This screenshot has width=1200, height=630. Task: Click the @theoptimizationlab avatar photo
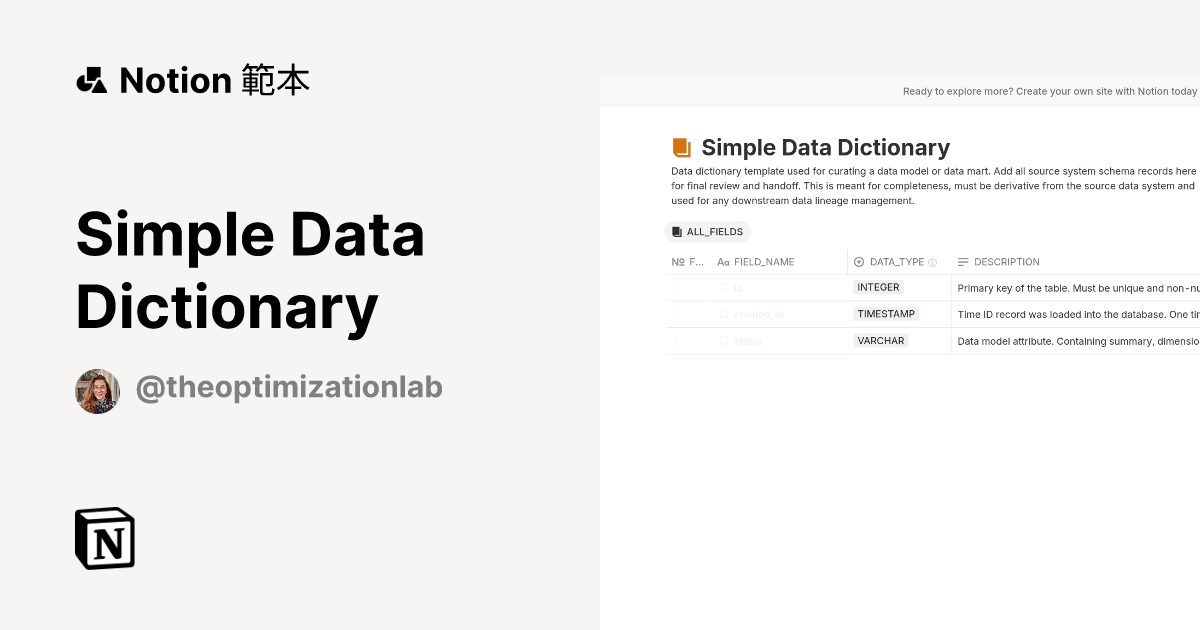click(x=97, y=390)
